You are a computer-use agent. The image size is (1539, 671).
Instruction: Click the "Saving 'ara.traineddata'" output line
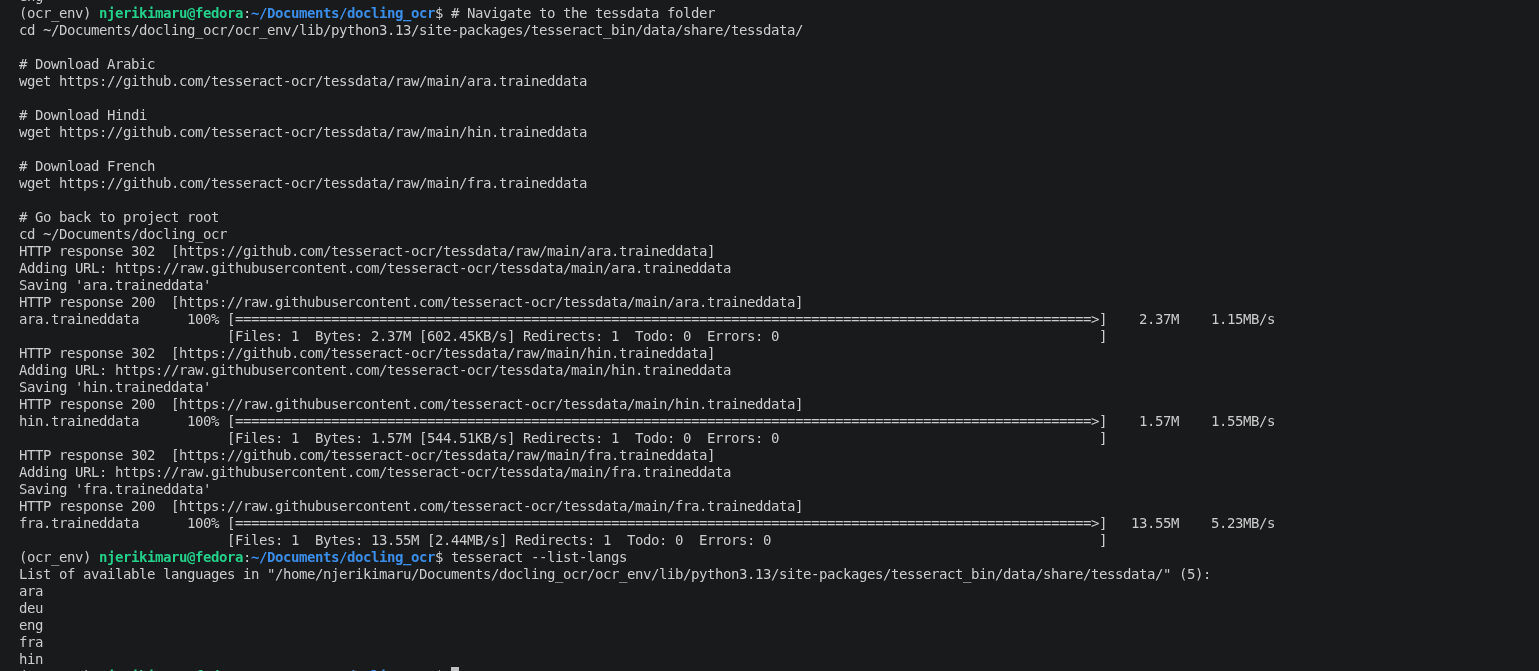pyautogui.click(x=115, y=285)
